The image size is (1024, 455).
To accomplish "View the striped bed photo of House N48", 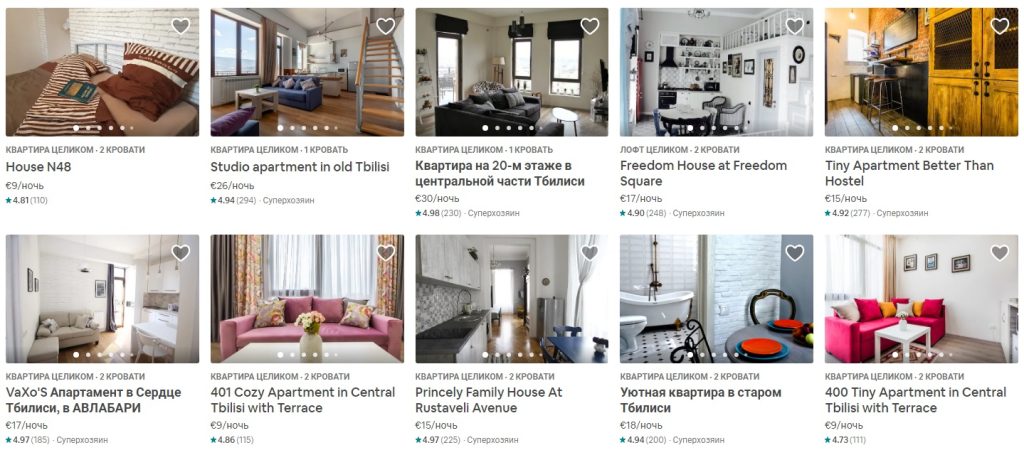I will (x=103, y=72).
